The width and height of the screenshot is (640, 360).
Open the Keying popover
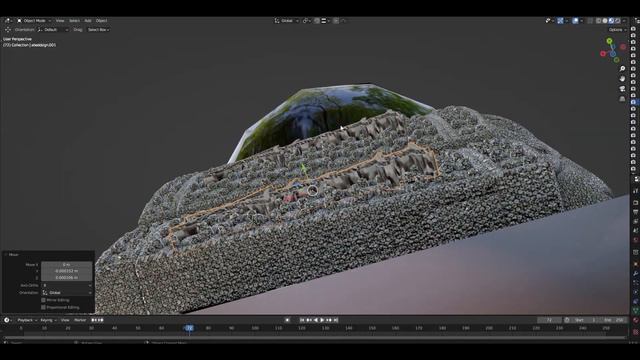coord(48,320)
